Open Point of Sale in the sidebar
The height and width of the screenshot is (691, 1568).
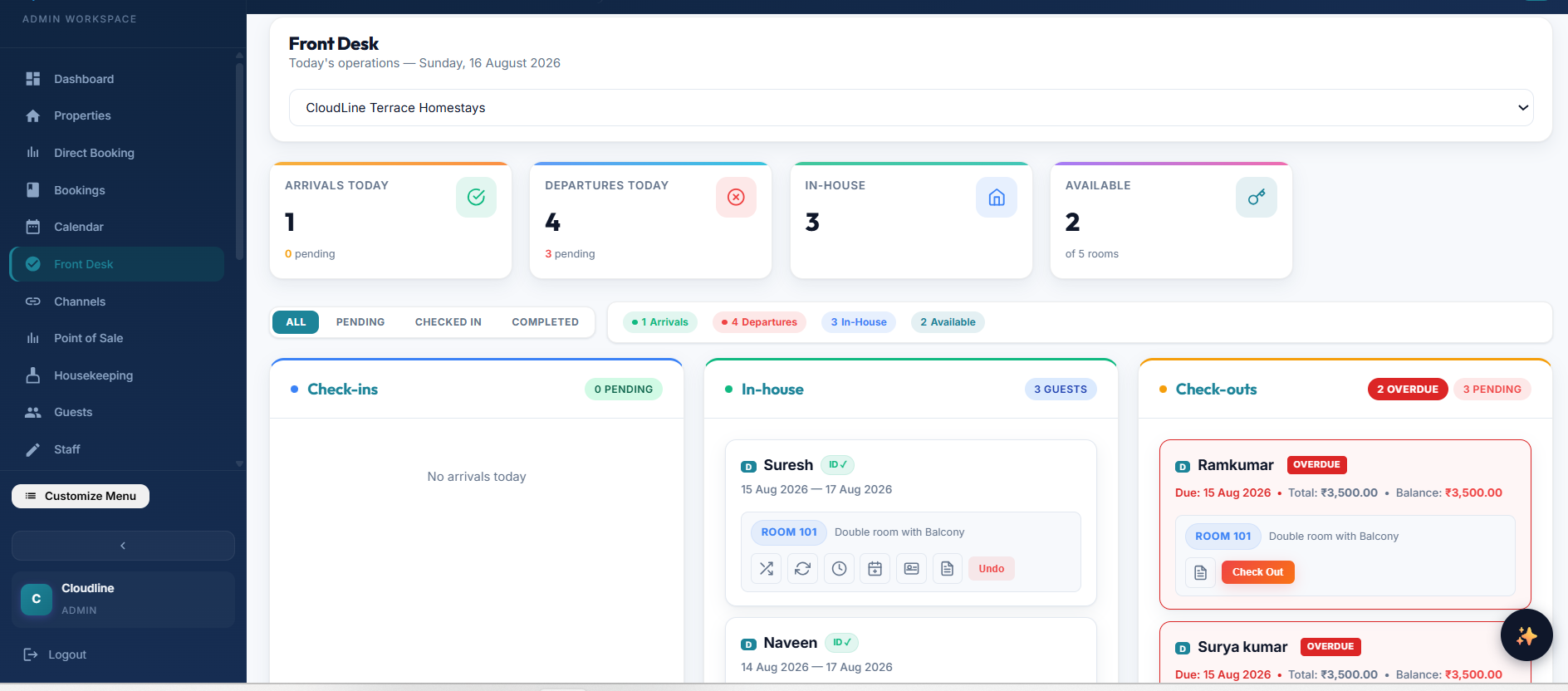point(117,338)
